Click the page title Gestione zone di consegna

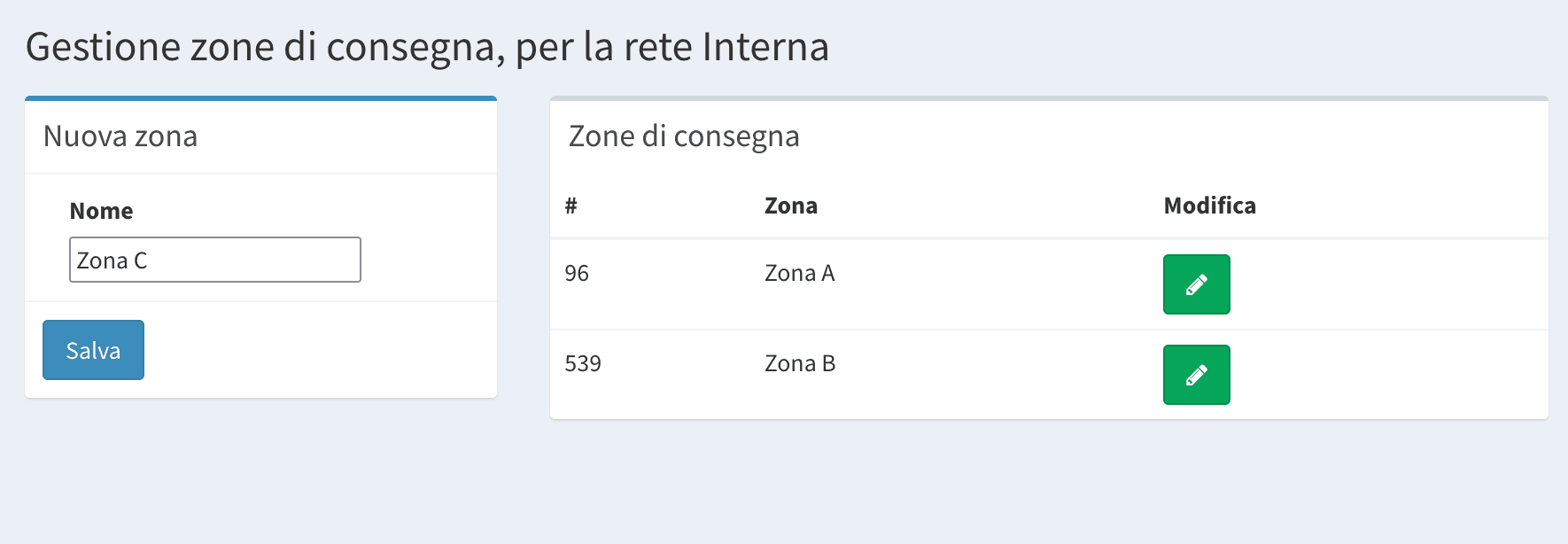point(429,47)
